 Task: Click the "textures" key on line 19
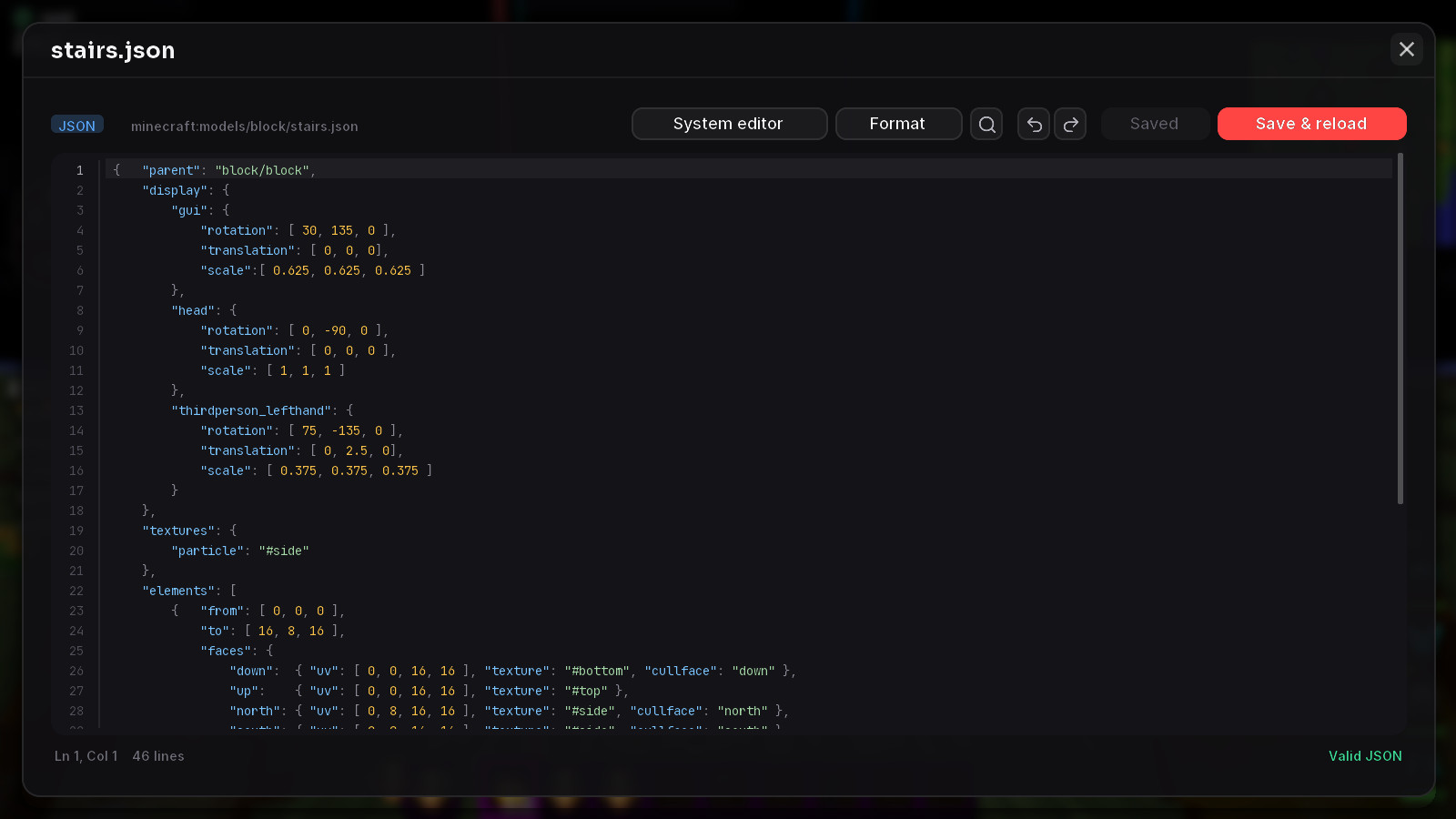pos(178,531)
